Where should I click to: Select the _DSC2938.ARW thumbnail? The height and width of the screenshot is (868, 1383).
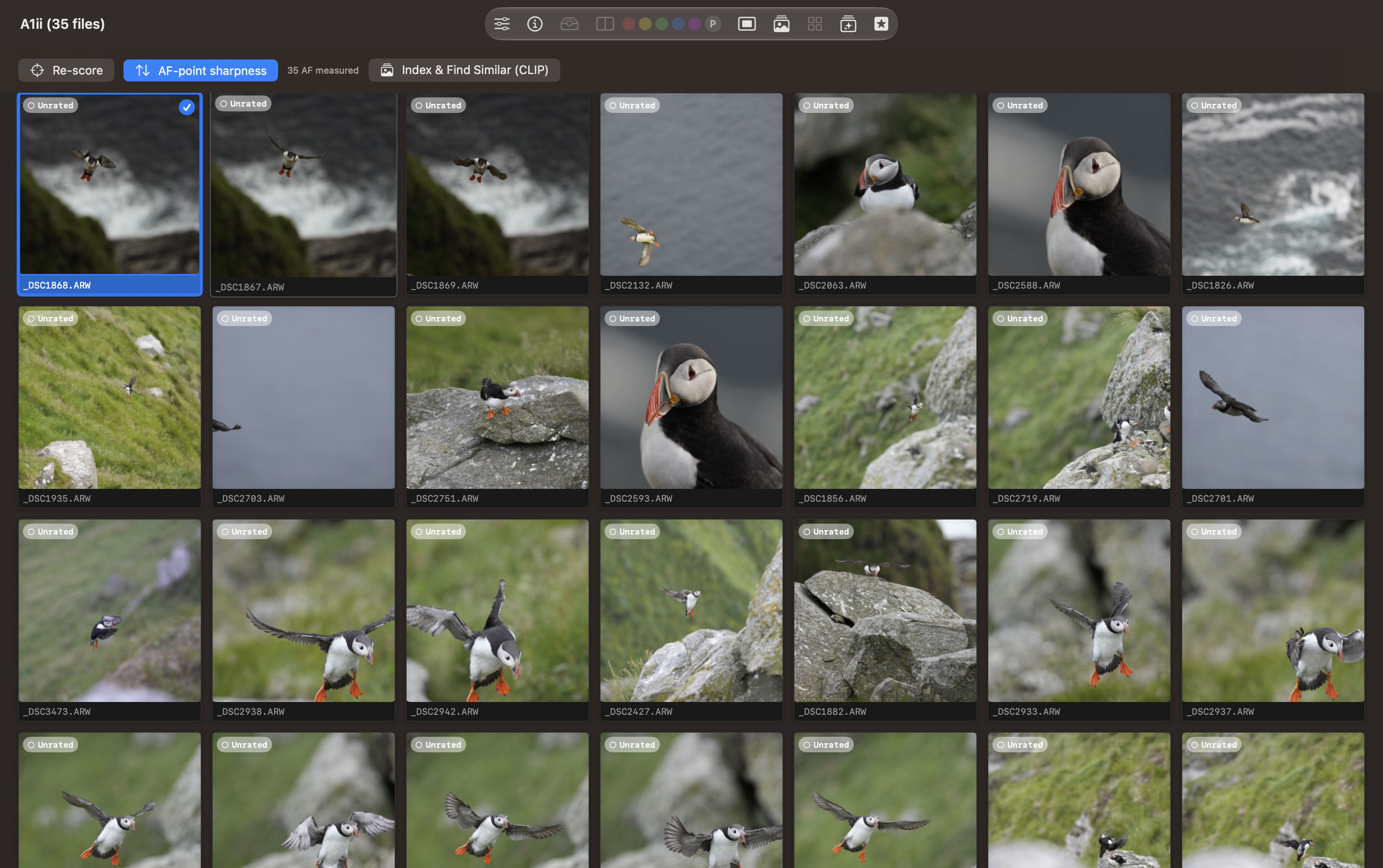point(304,611)
